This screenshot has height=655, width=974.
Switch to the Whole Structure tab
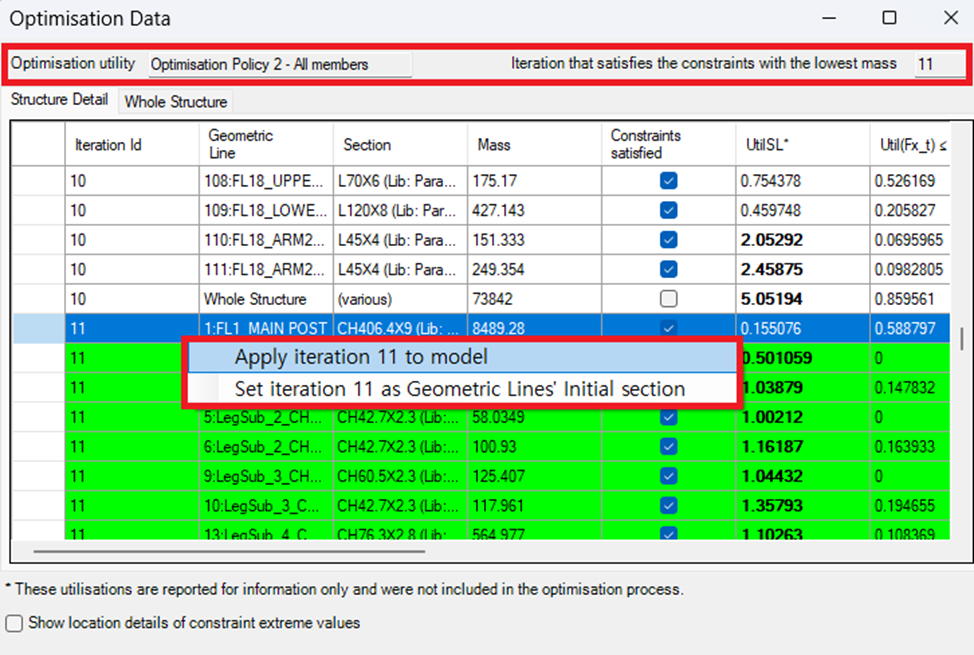click(x=176, y=101)
